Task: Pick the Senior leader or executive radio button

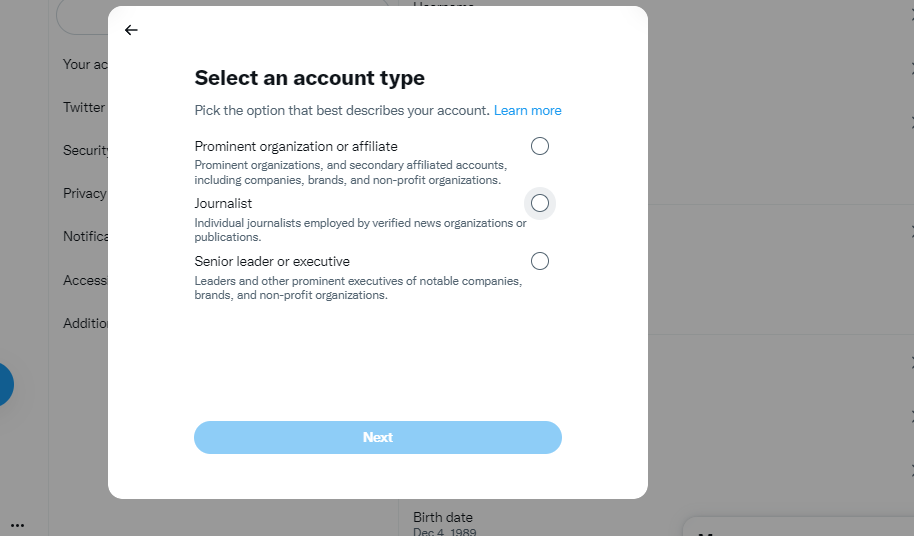Action: click(540, 261)
